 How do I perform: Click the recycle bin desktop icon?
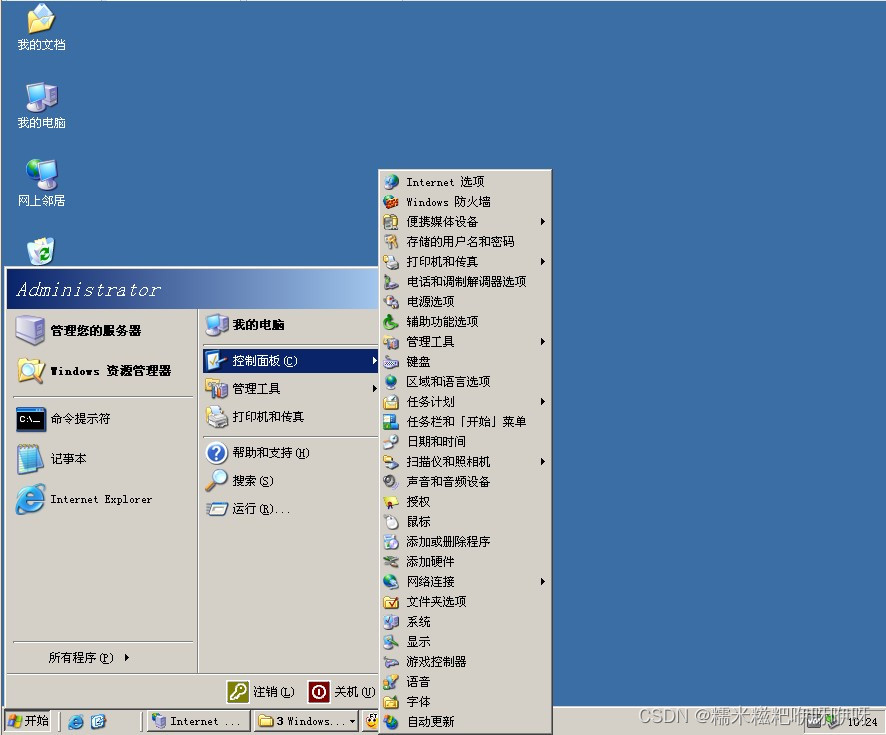click(41, 251)
